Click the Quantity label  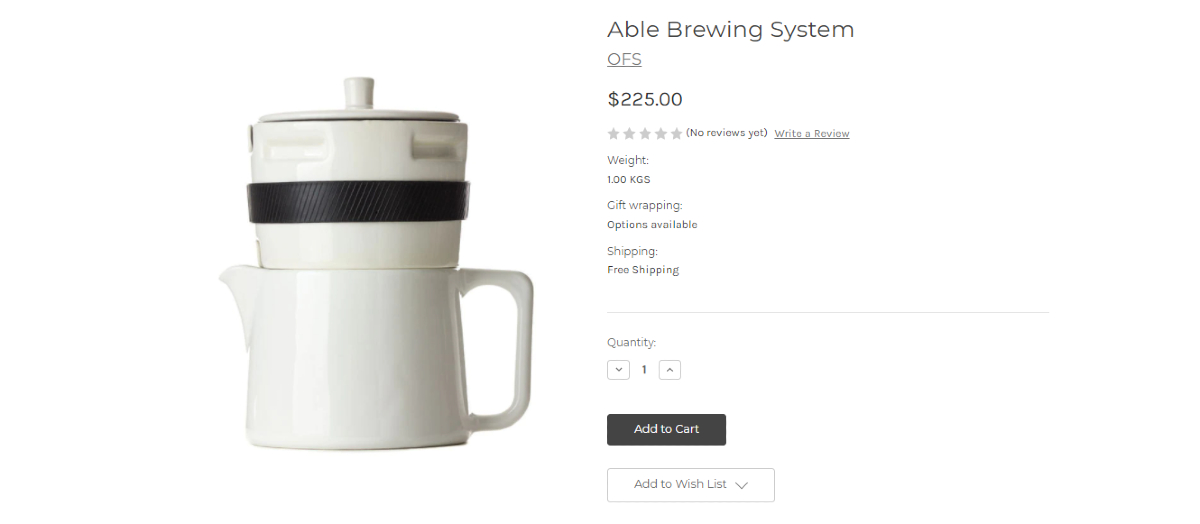pos(631,342)
